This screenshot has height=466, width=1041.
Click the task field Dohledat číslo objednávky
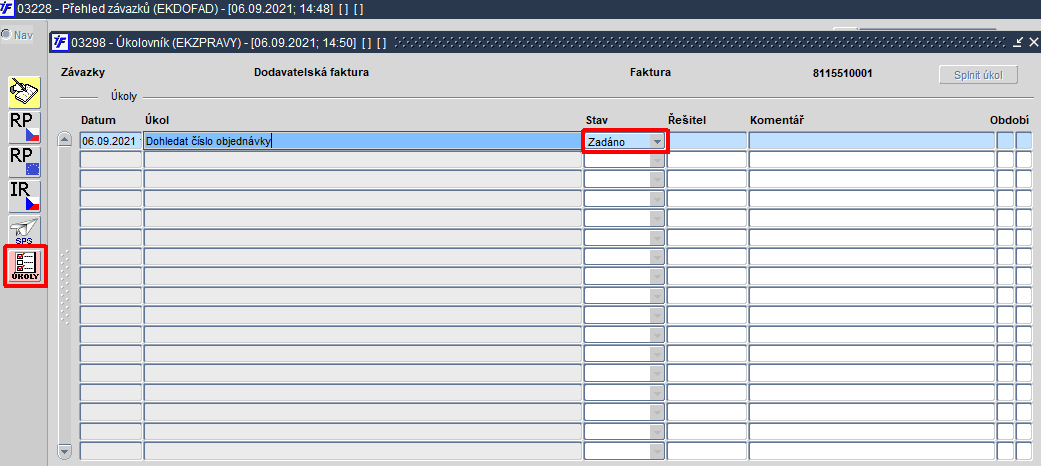(x=362, y=141)
